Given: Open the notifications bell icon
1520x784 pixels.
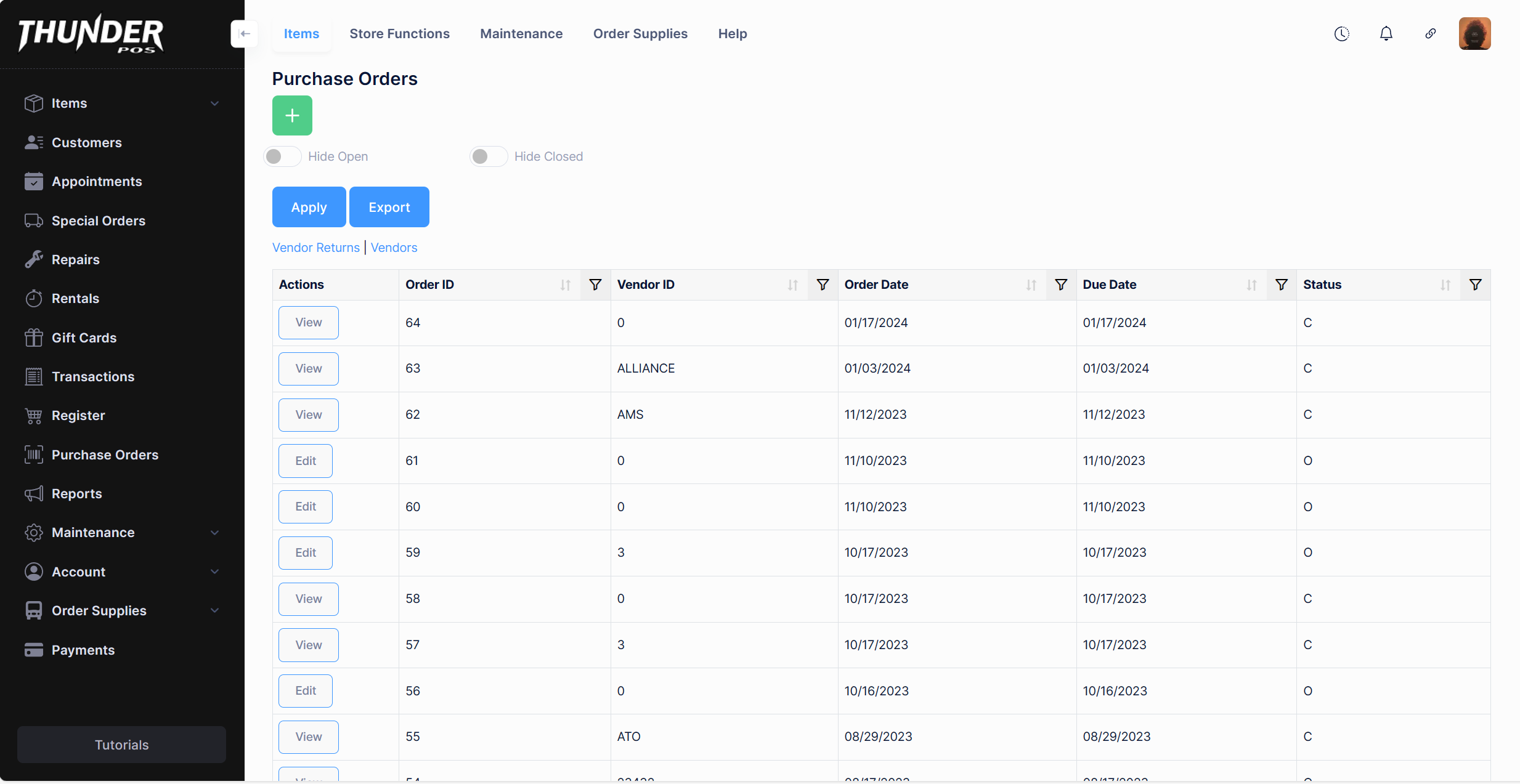Looking at the screenshot, I should 1386,34.
